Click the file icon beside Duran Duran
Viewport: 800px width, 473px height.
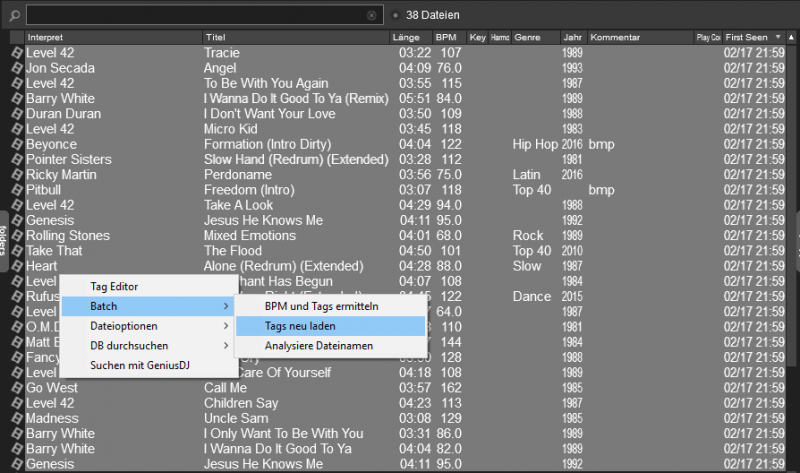(x=16, y=114)
